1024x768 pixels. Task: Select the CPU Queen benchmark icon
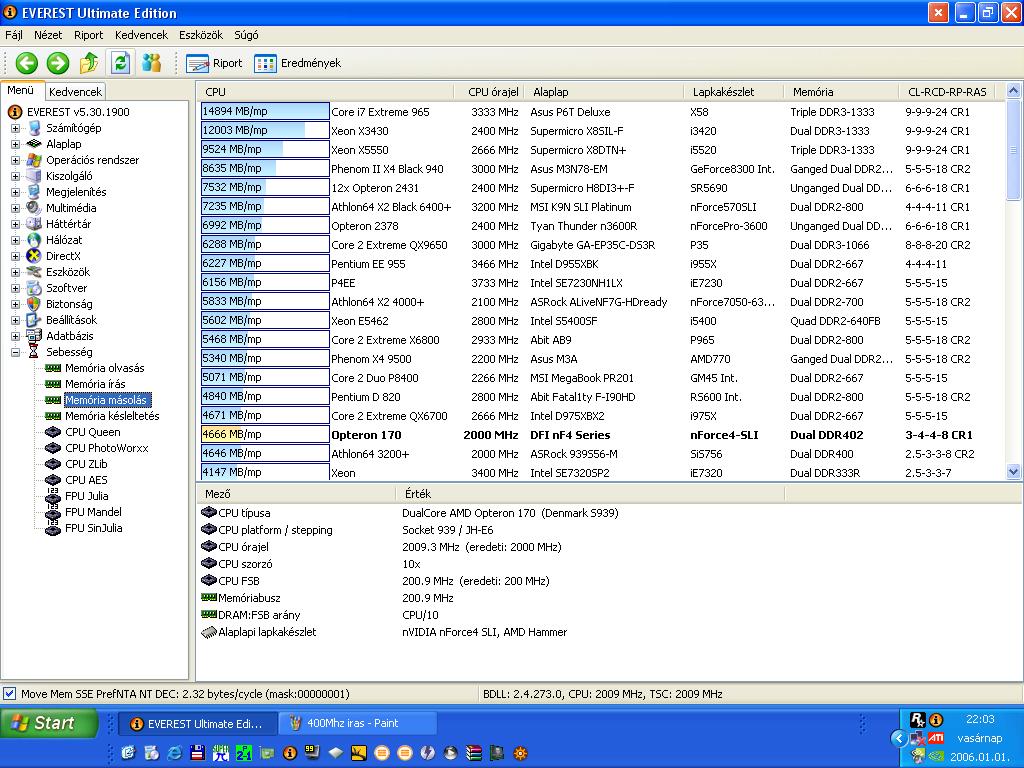click(x=53, y=432)
